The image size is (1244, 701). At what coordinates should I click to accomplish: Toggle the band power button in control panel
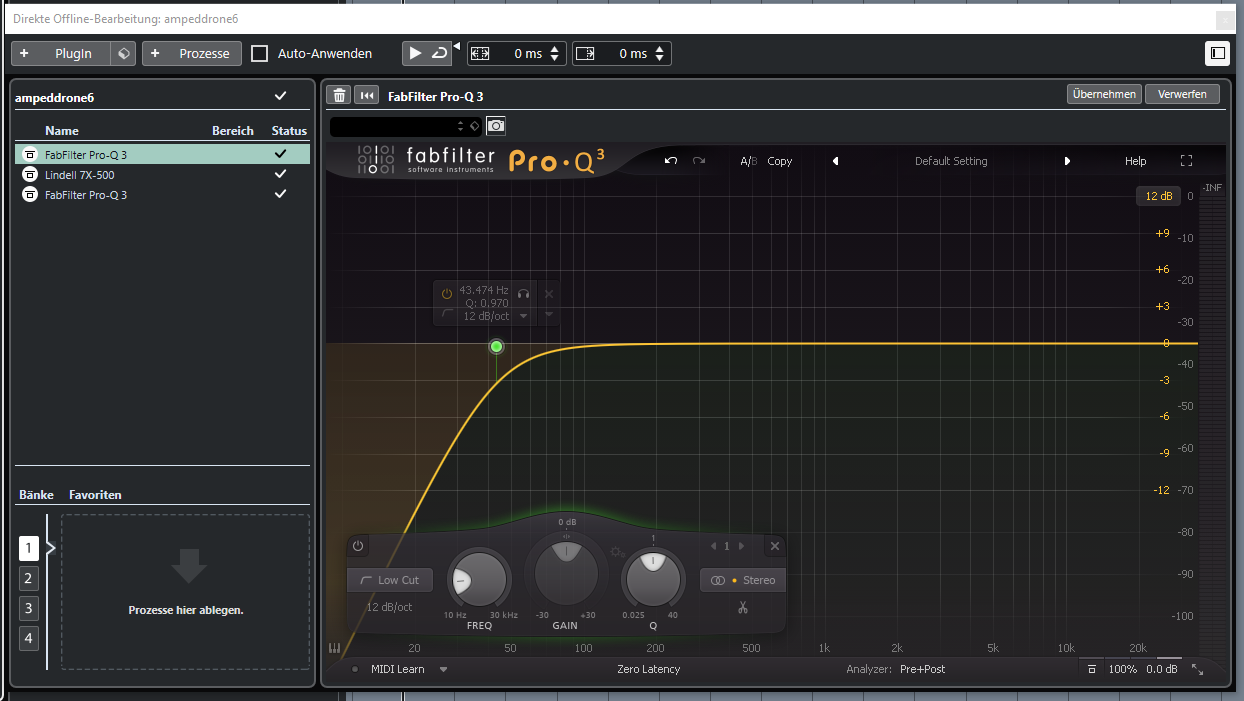pyautogui.click(x=358, y=546)
